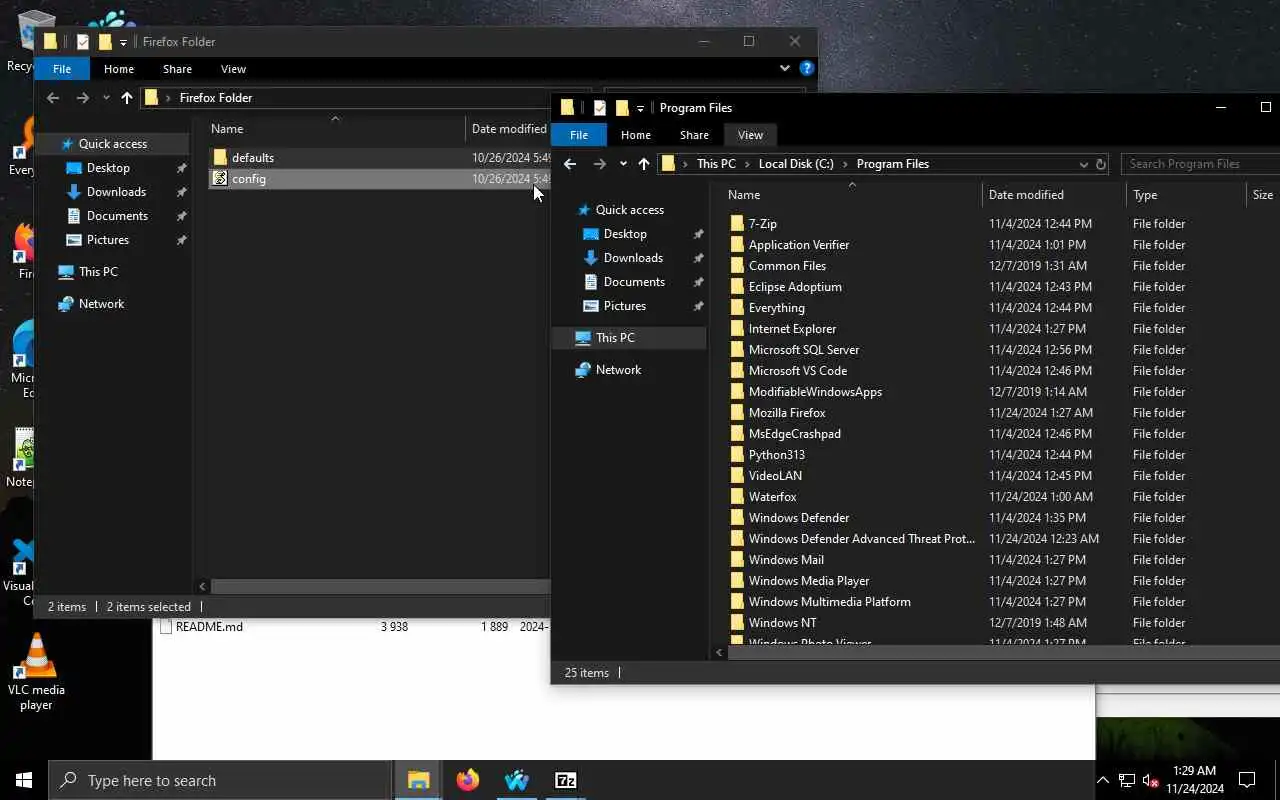Image resolution: width=1280 pixels, height=800 pixels.
Task: Sort Program Files by Date modified column
Action: [x=1054, y=195]
